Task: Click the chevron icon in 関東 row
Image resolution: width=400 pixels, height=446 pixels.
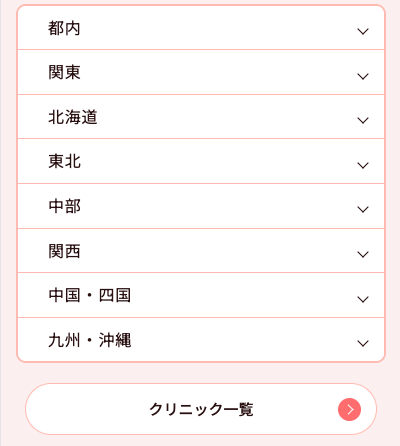Action: (x=363, y=76)
